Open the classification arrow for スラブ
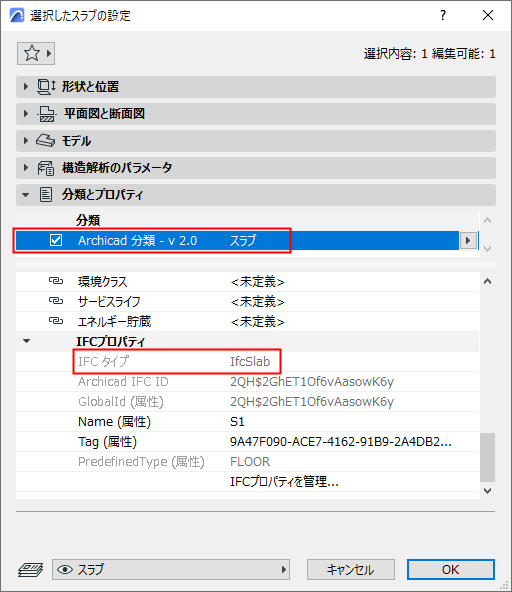Viewport: 512px width, 592px height. click(468, 240)
